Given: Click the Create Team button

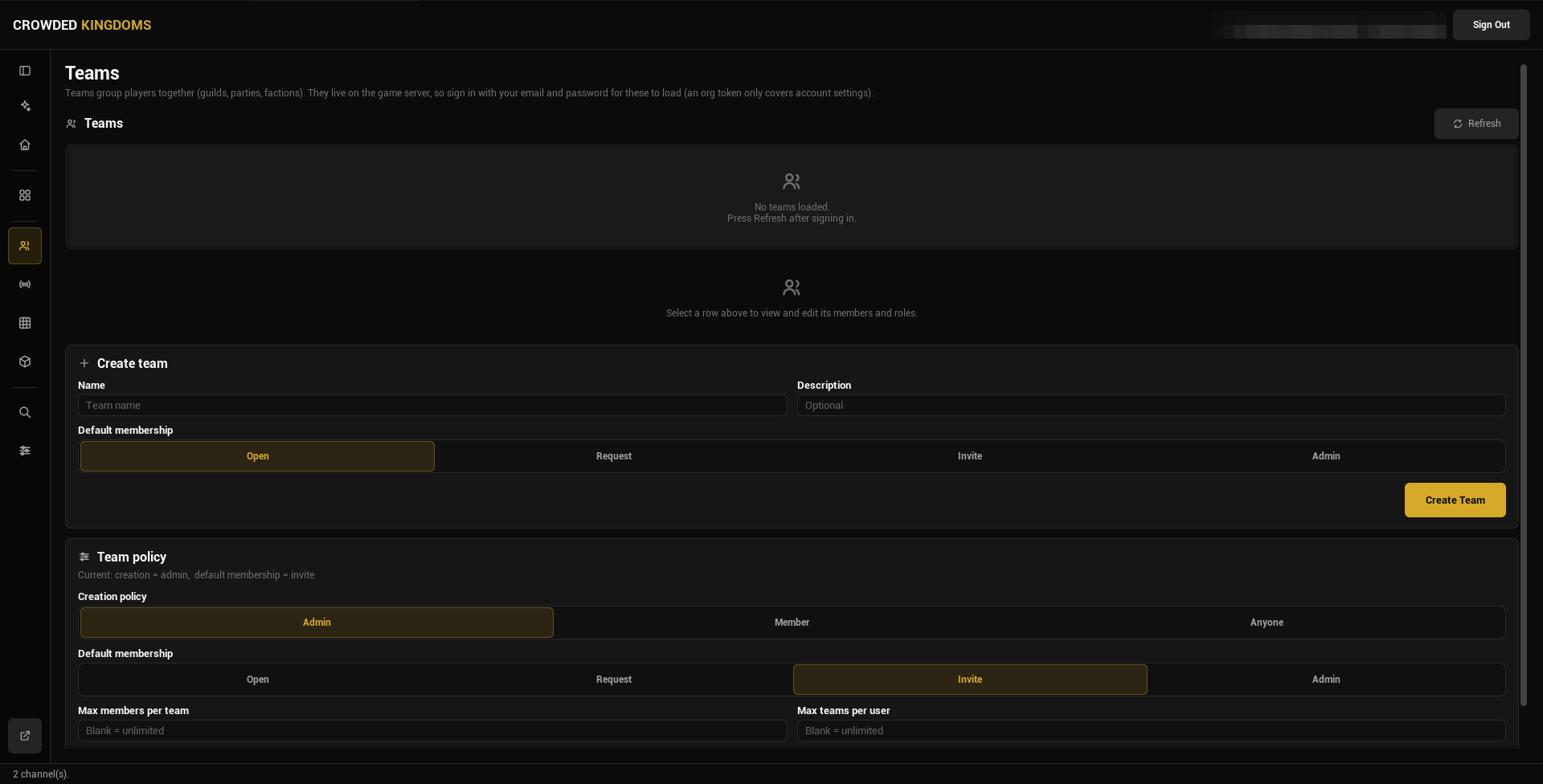Looking at the screenshot, I should 1455,500.
